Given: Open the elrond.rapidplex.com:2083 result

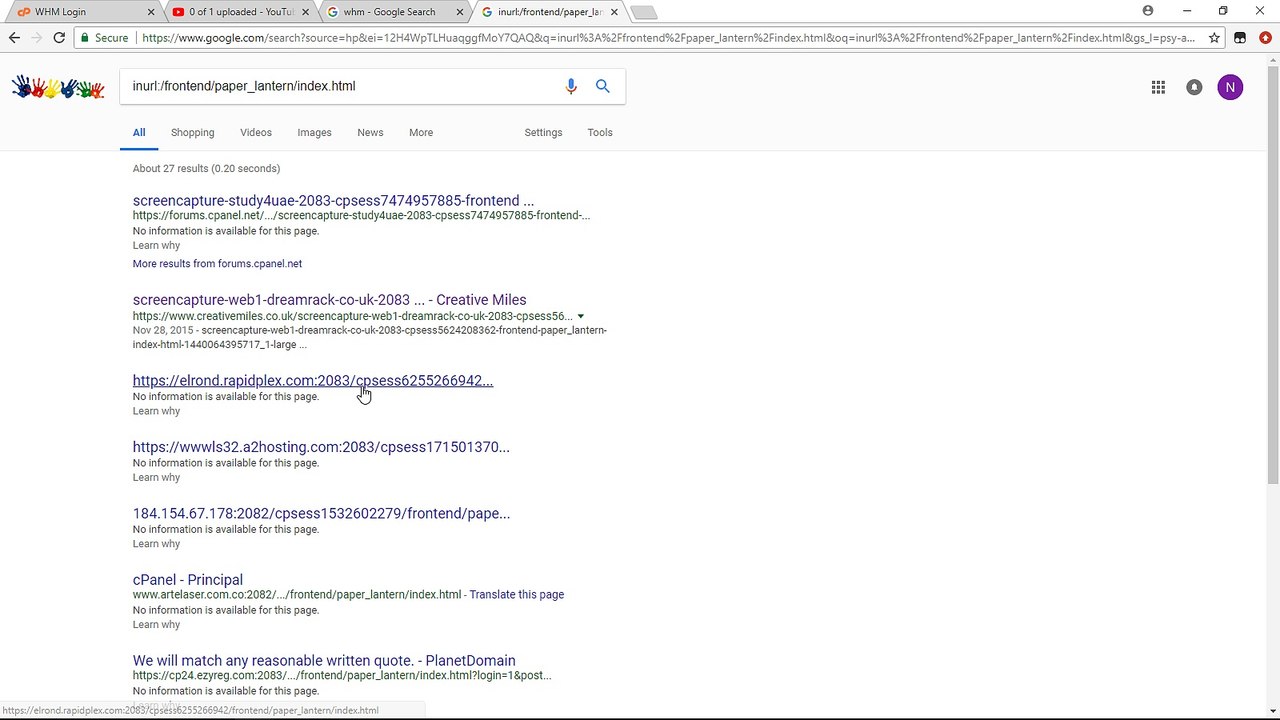Looking at the screenshot, I should [313, 381].
